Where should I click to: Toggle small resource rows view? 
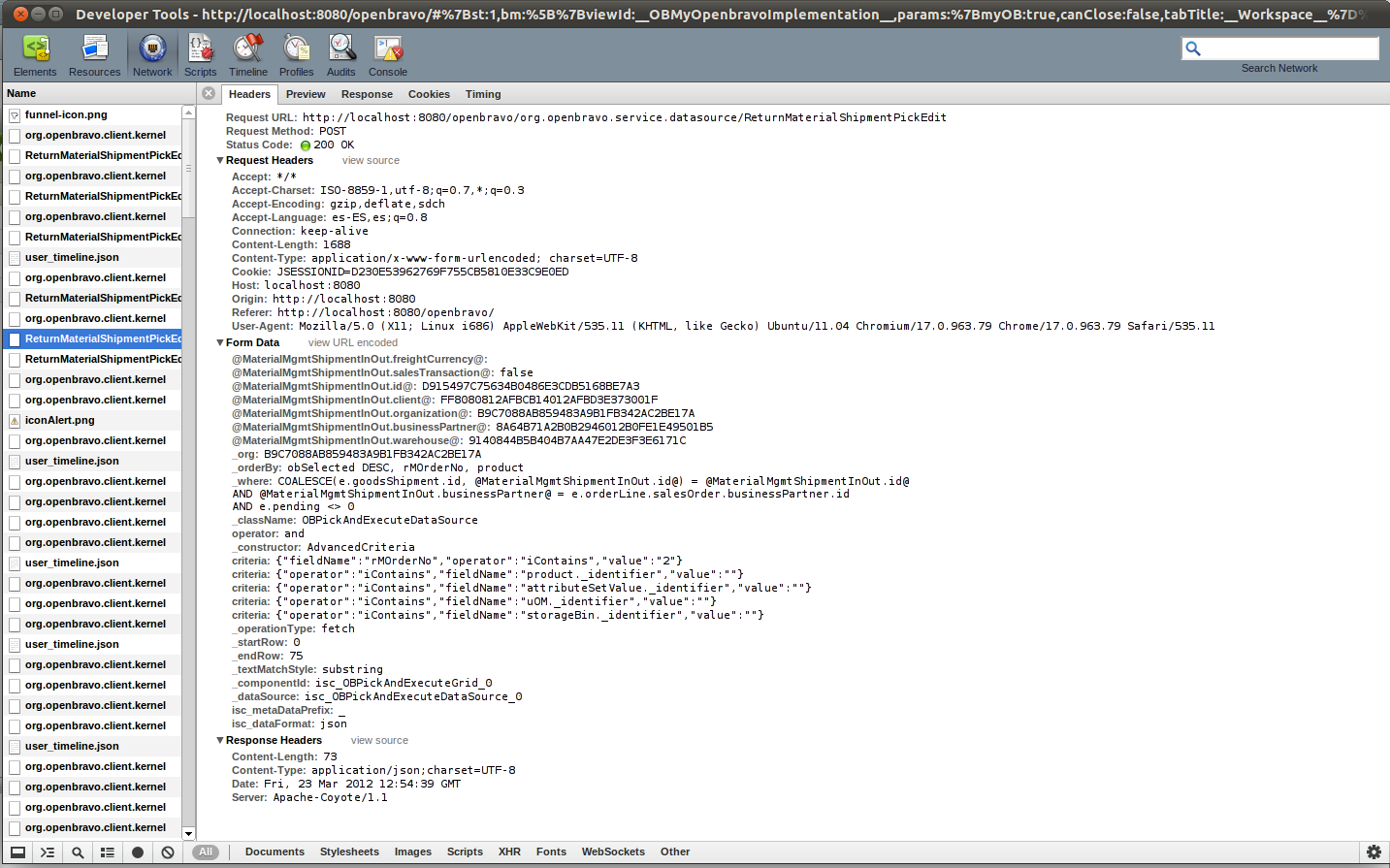(108, 852)
